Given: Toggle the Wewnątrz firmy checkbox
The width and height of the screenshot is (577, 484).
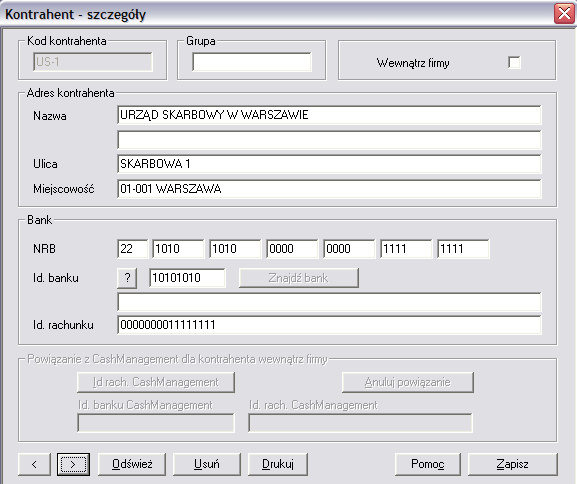Looking at the screenshot, I should 514,62.
